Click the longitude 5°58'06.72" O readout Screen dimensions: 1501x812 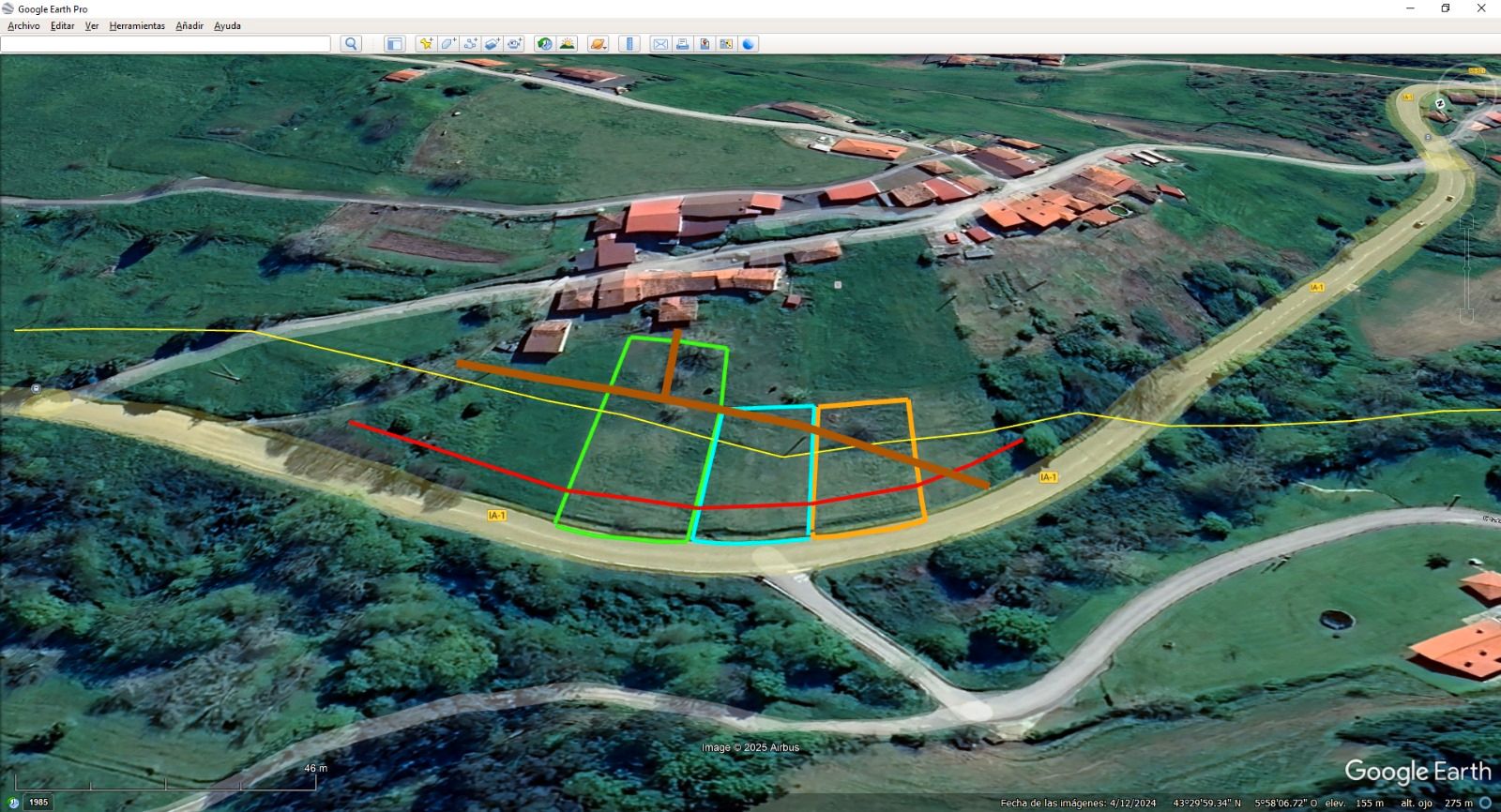click(x=1286, y=804)
